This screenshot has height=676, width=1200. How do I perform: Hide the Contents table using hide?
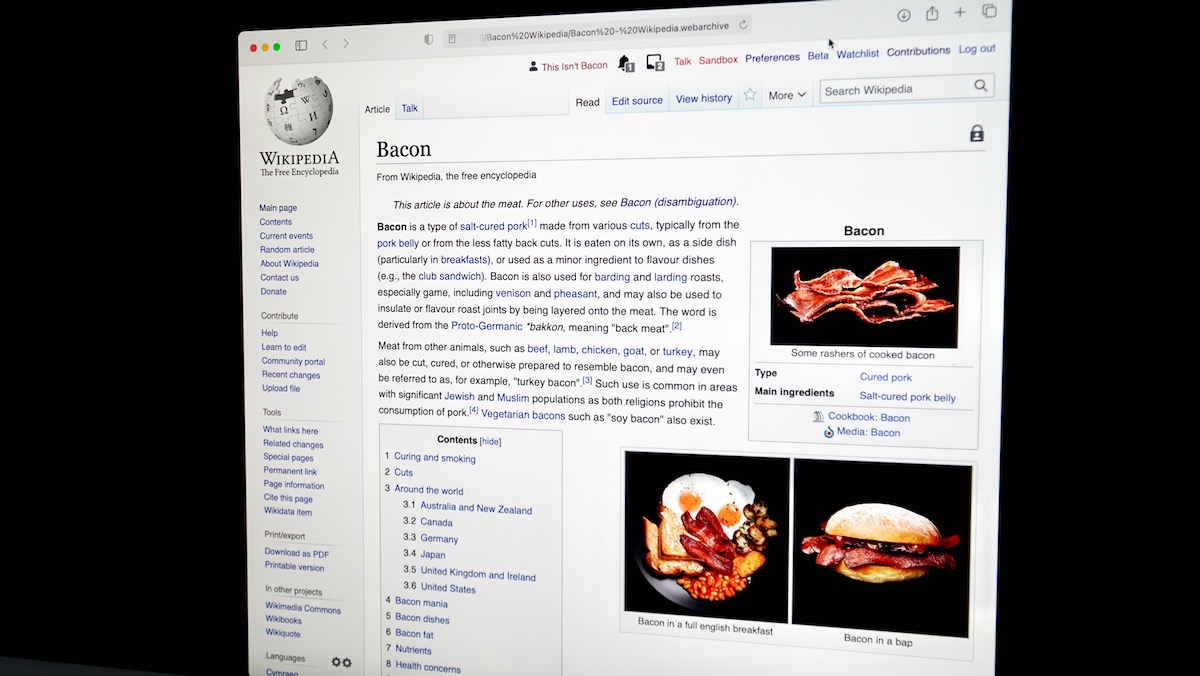(490, 441)
